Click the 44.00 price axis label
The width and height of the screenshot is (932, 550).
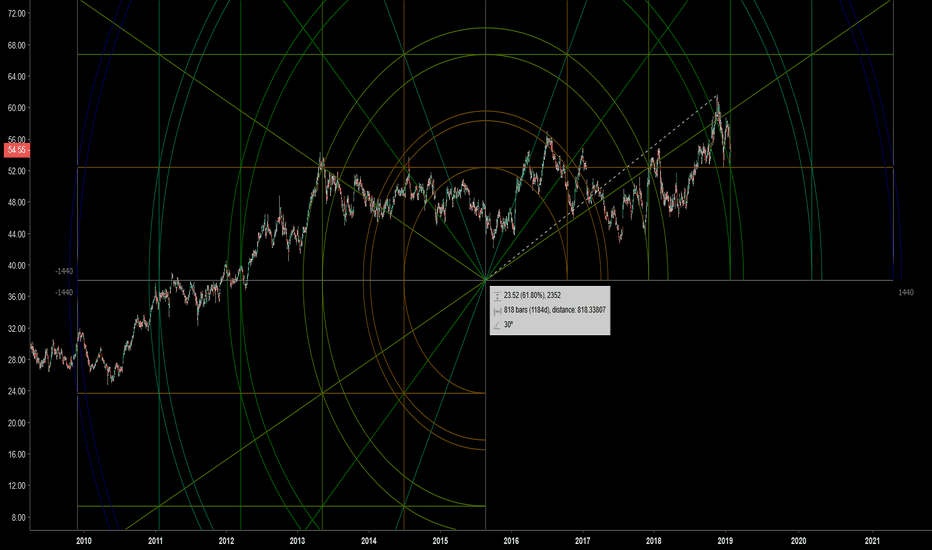[16, 234]
